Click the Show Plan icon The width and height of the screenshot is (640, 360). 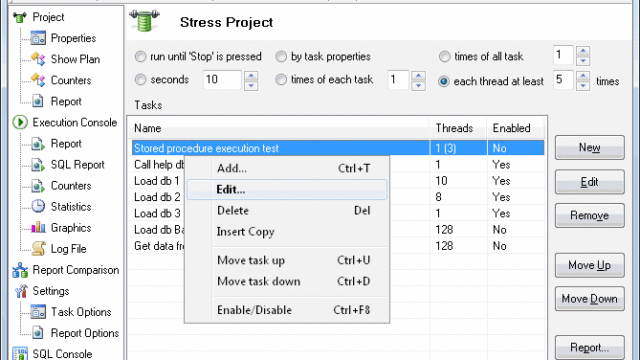(38, 59)
